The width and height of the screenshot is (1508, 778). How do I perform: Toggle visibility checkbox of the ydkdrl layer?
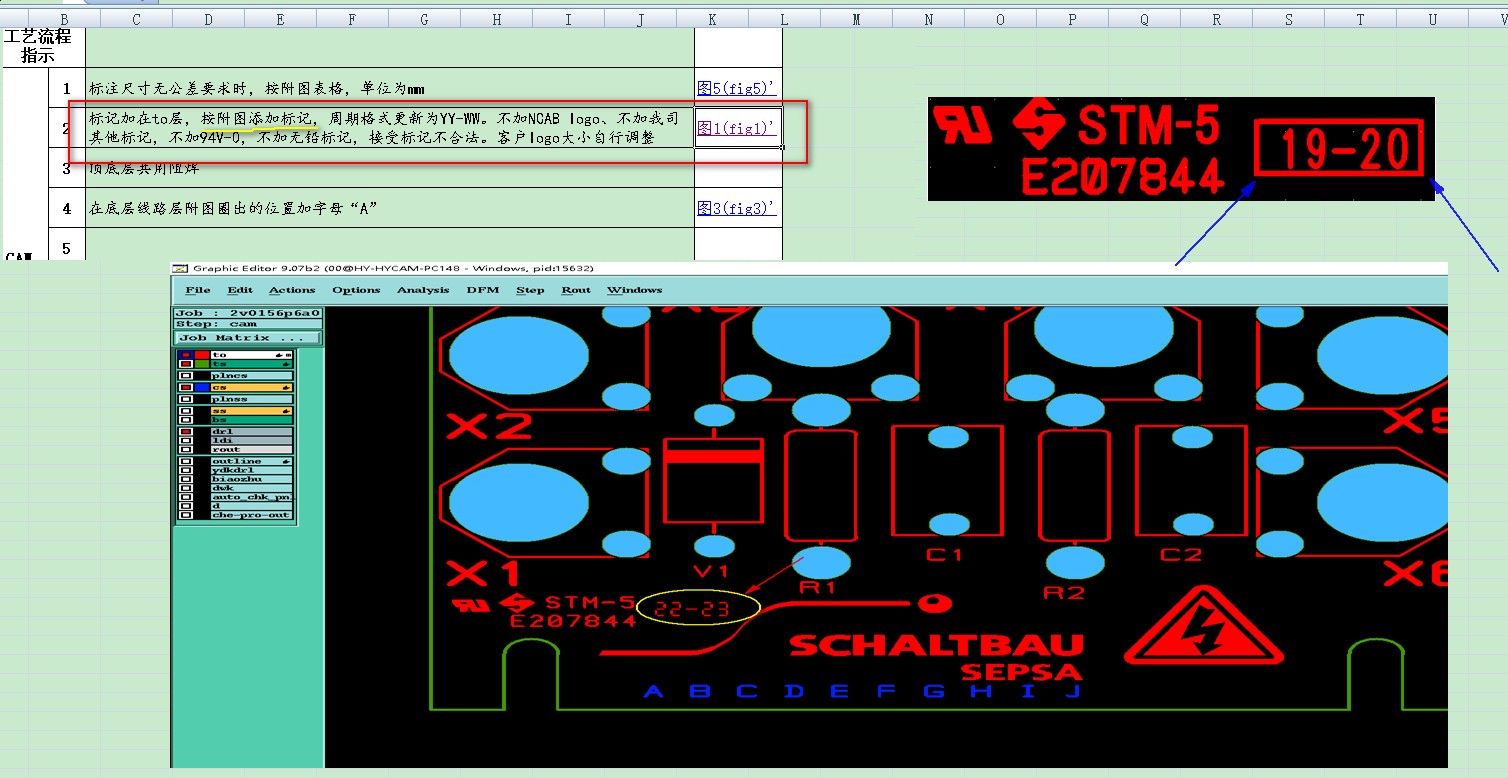(x=186, y=470)
